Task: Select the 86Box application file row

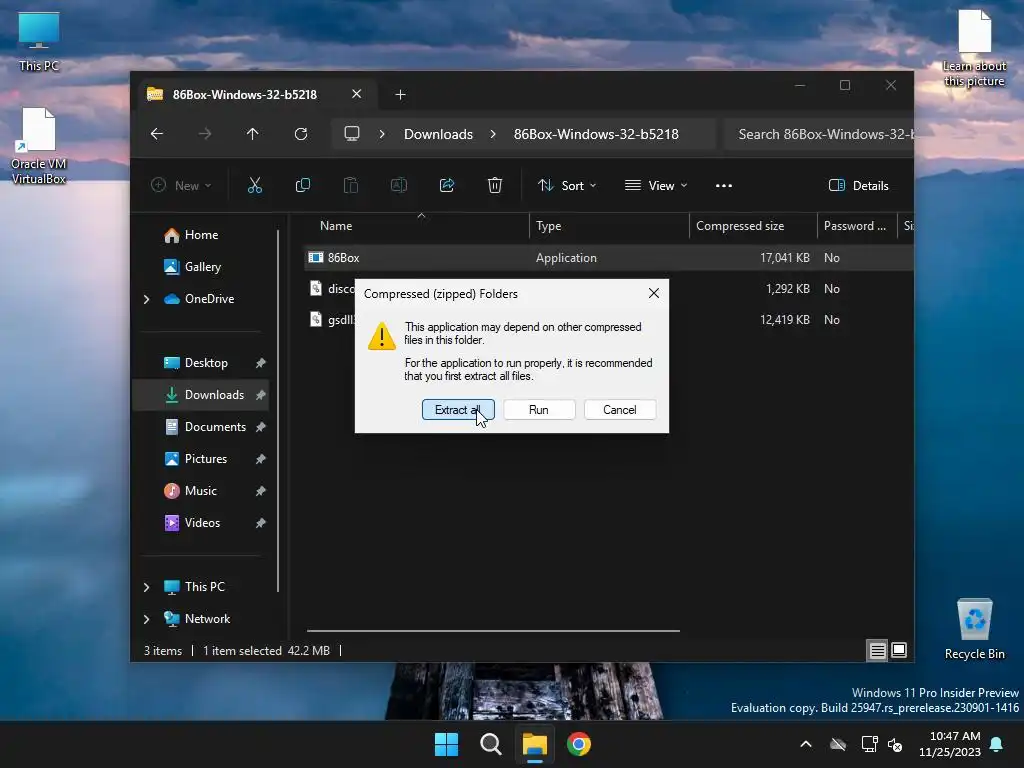Action: pyautogui.click(x=609, y=258)
